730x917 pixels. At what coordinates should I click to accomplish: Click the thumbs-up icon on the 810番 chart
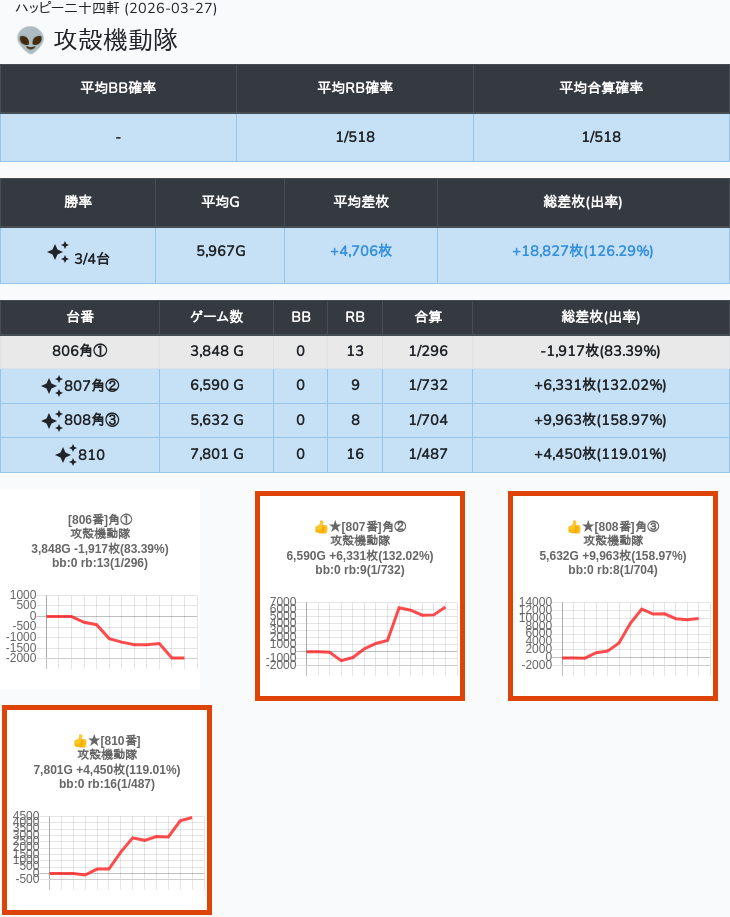pos(80,740)
